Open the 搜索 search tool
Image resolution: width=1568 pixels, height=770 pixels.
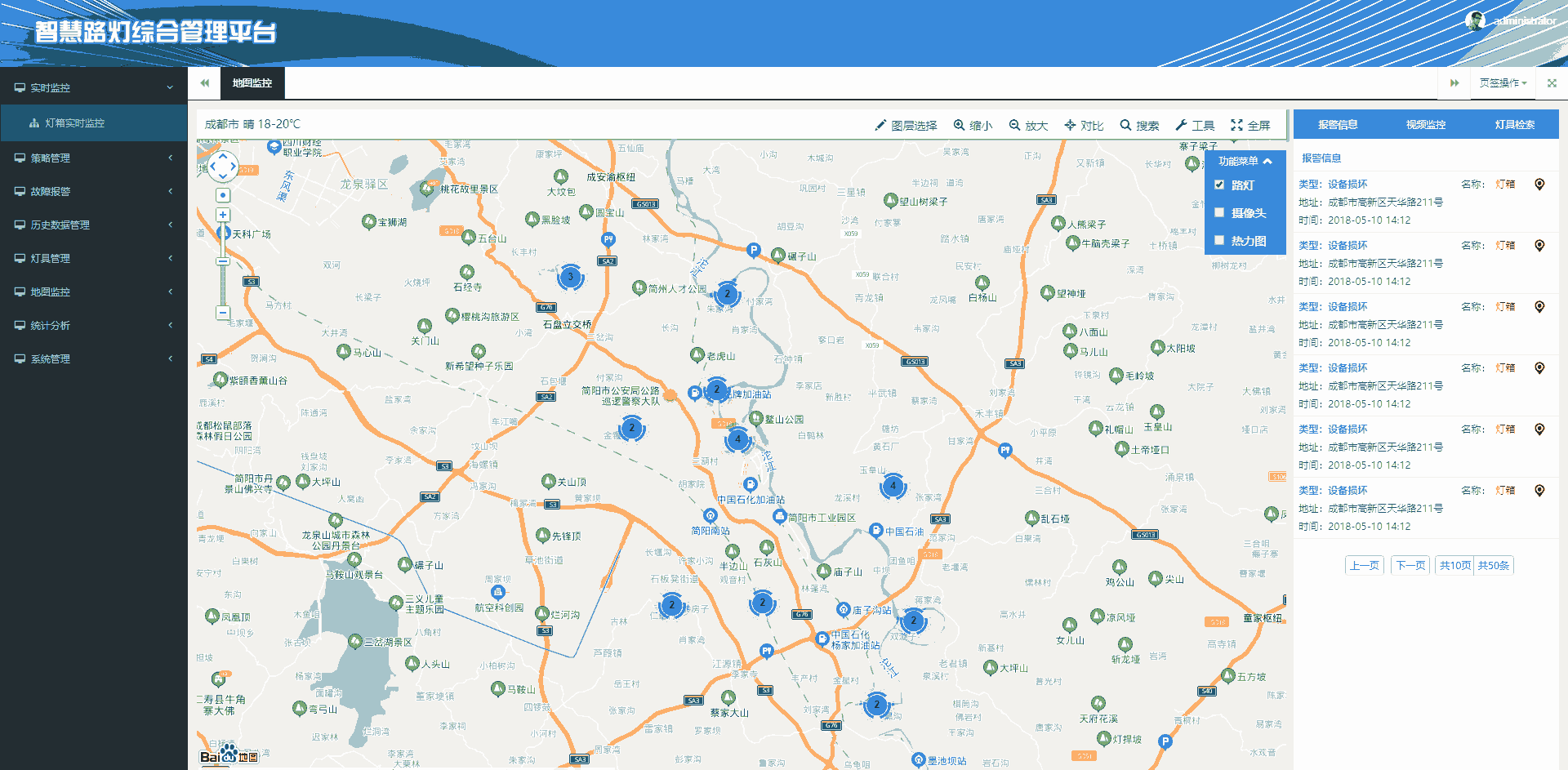(x=1139, y=125)
